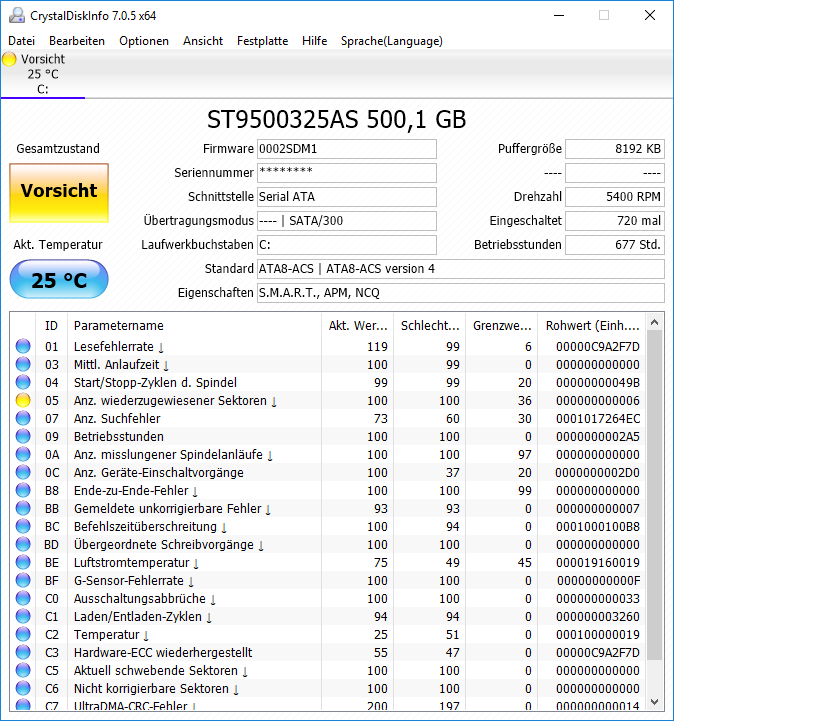819x721 pixels.
Task: Click the Drehzahl field 5400 RPM
Action: (615, 197)
